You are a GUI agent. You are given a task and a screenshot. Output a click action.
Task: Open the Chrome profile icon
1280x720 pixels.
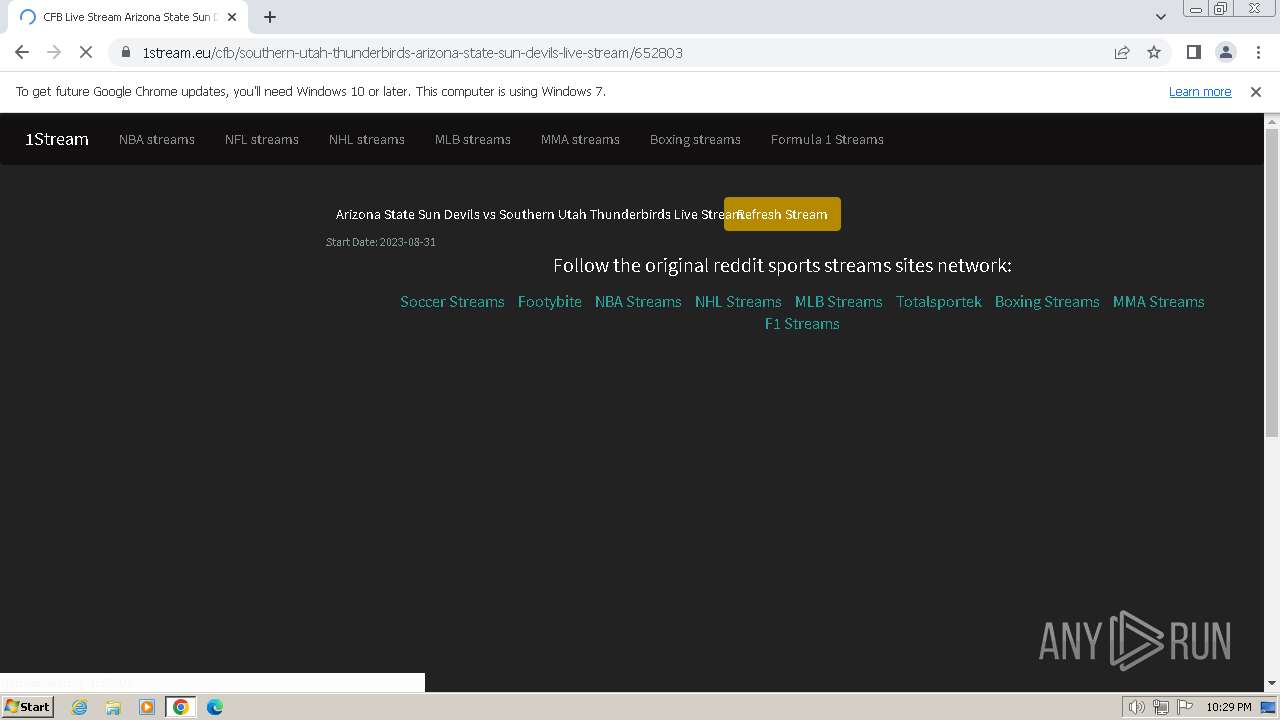(x=1225, y=52)
